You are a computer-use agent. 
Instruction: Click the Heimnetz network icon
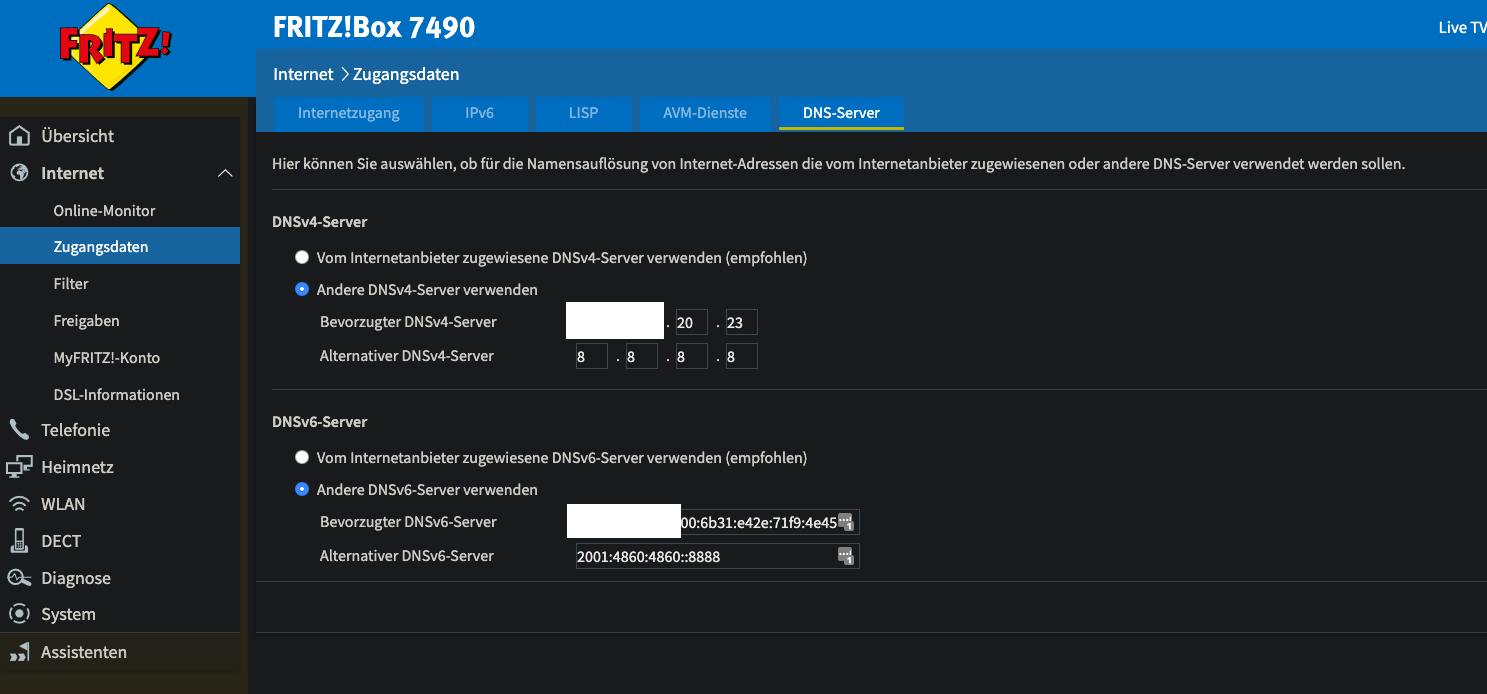19,467
